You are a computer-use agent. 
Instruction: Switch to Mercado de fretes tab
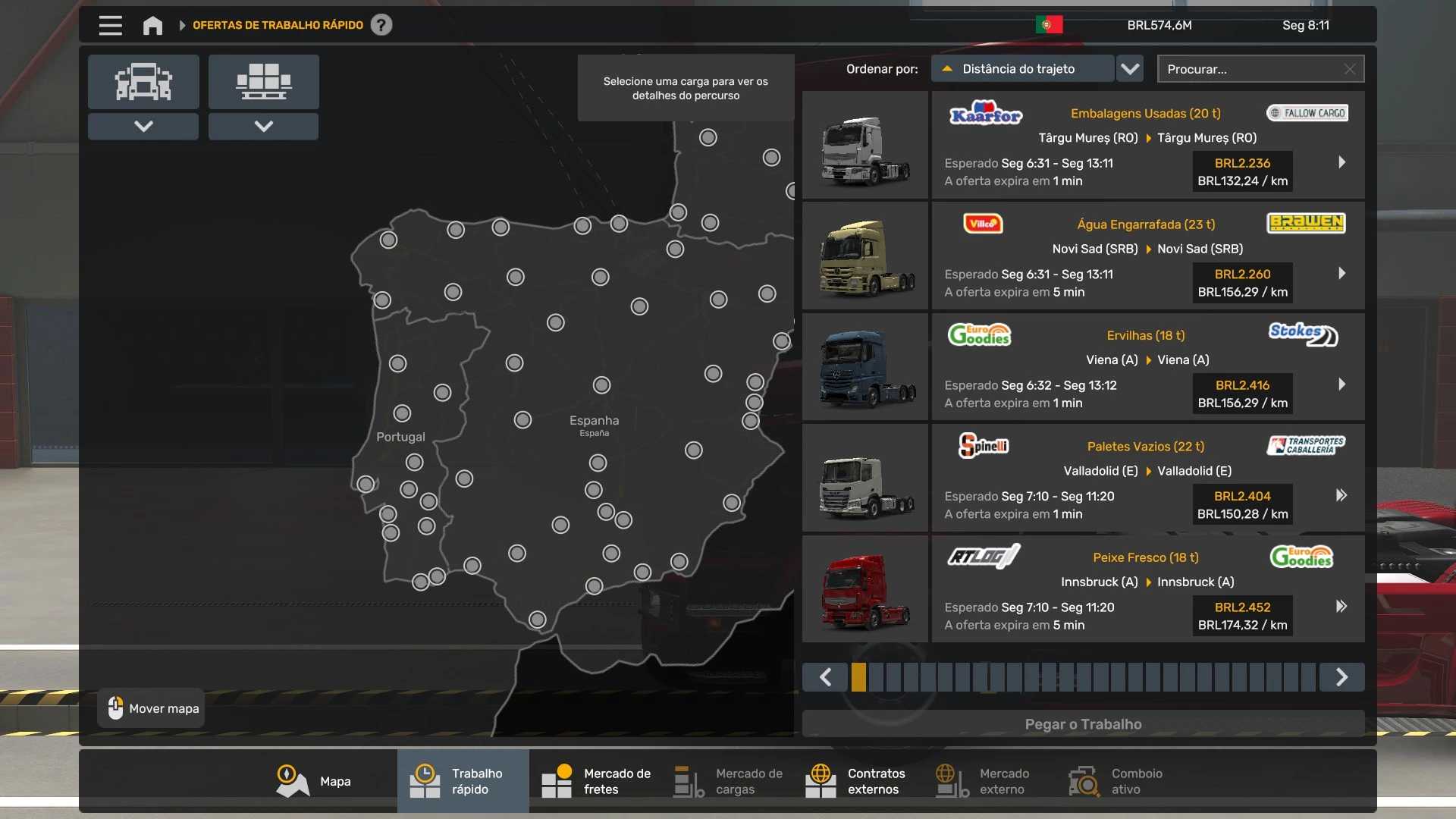(596, 781)
